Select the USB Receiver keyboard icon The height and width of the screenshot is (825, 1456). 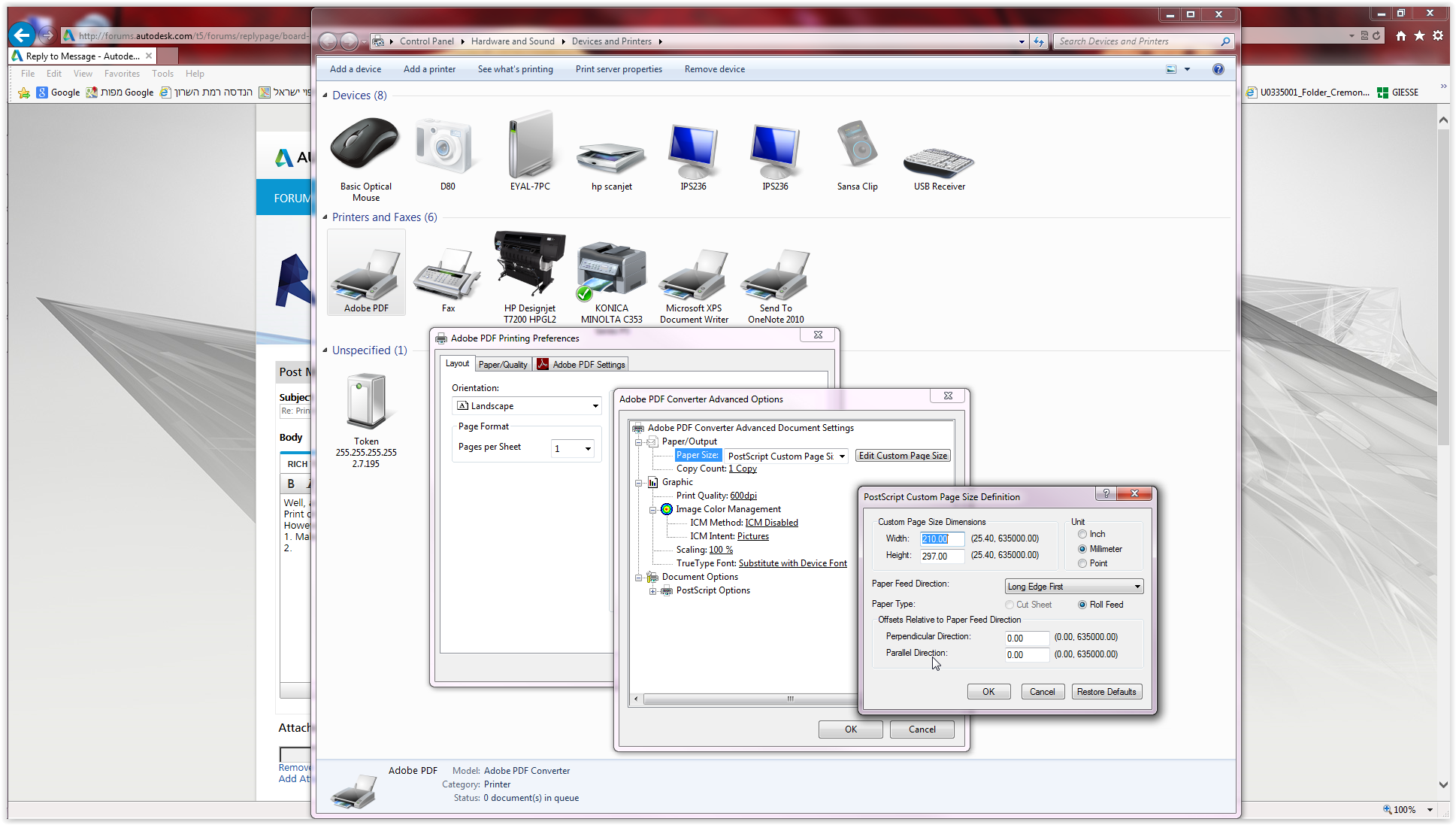coord(939,162)
